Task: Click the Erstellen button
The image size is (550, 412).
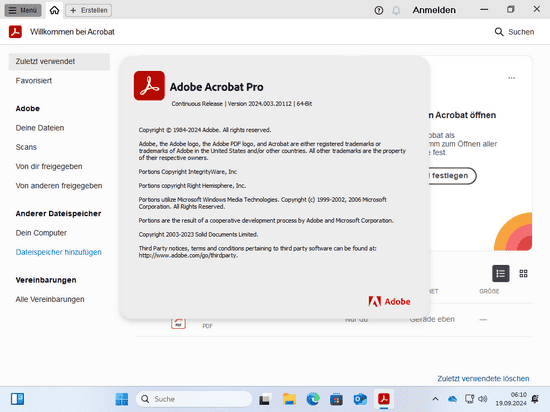Action: [x=88, y=10]
